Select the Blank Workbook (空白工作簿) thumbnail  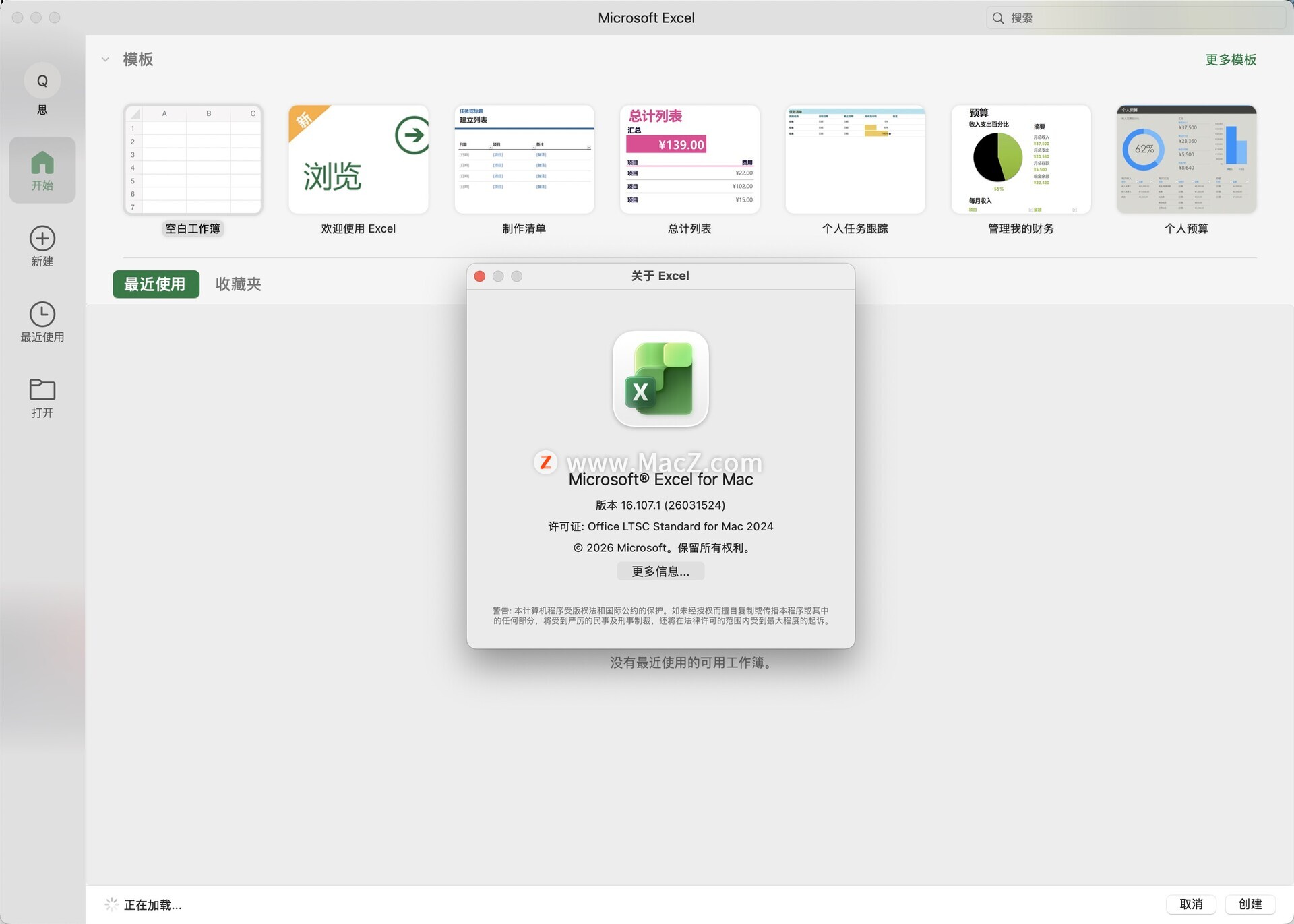point(193,160)
